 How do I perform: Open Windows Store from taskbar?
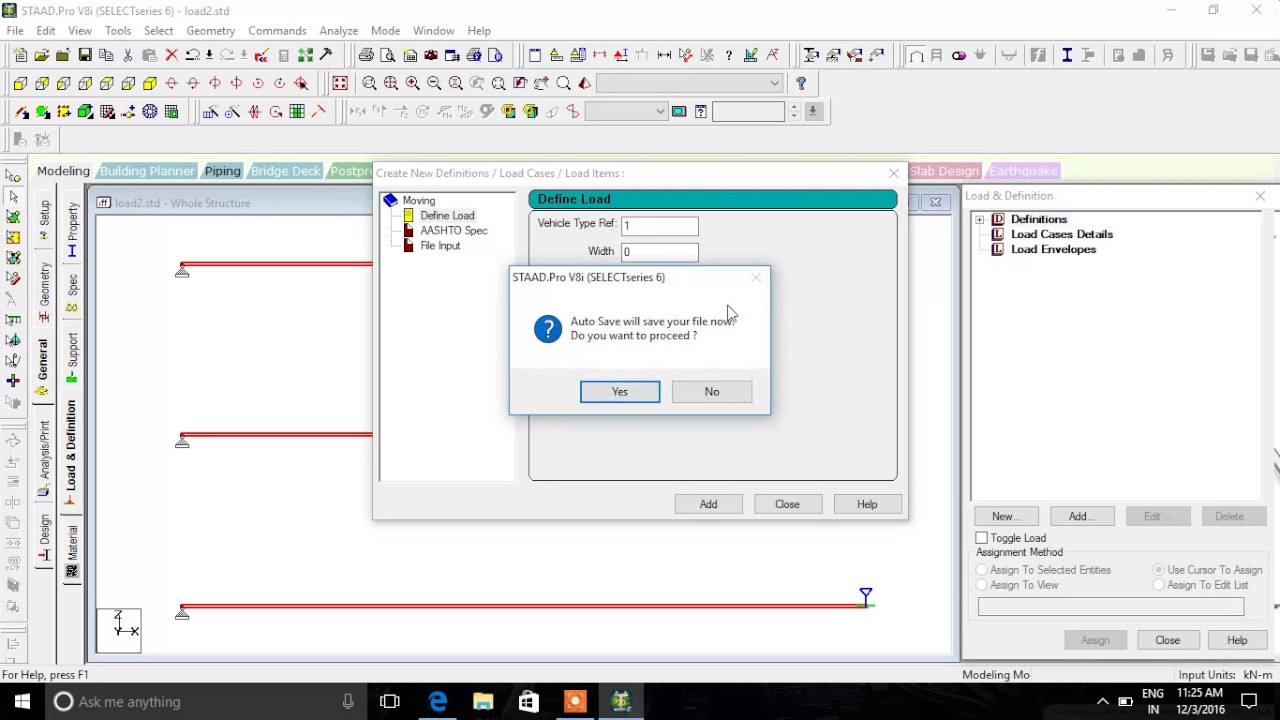tap(529, 701)
